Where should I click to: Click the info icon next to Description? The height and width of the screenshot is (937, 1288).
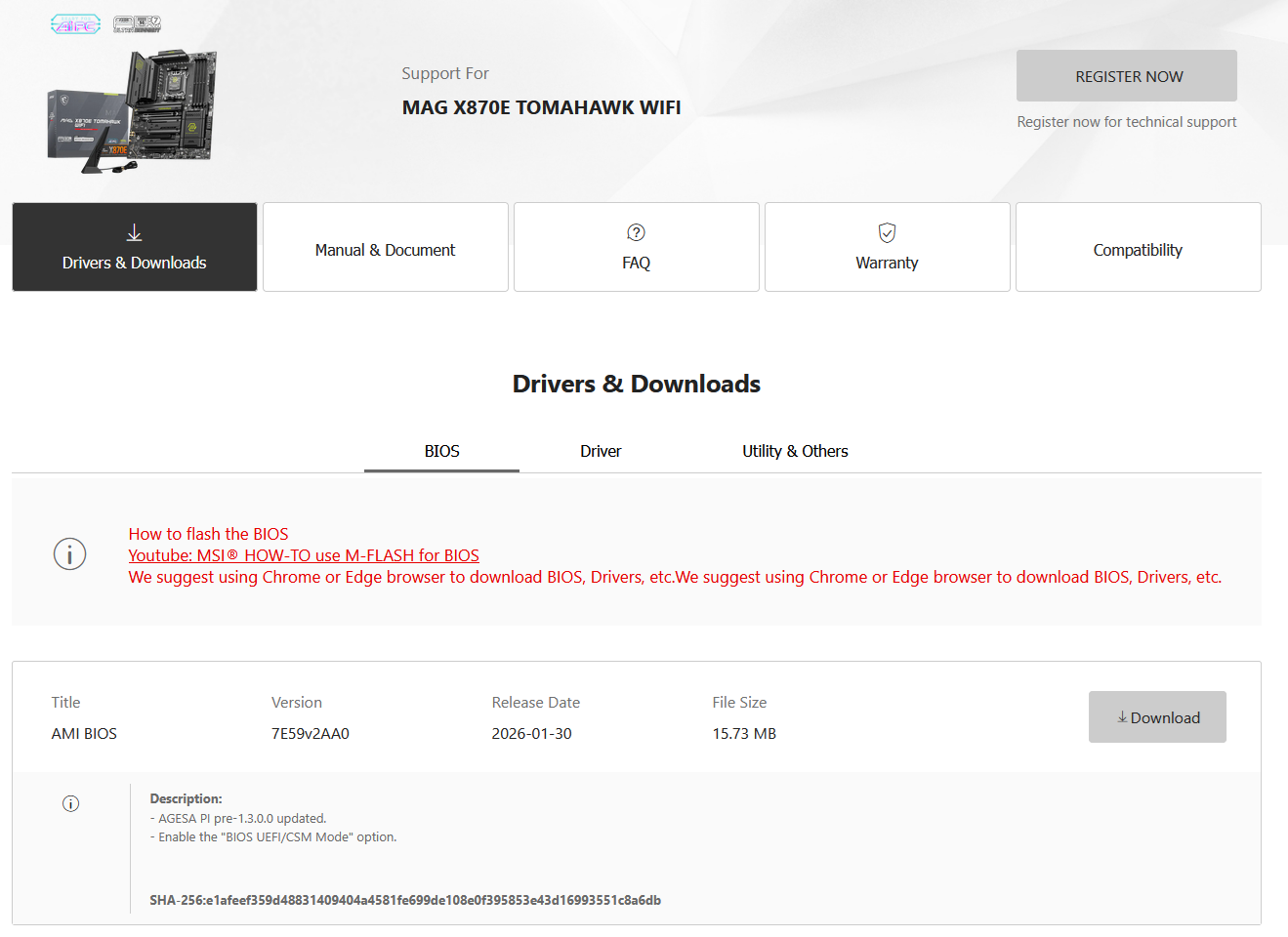tap(70, 803)
